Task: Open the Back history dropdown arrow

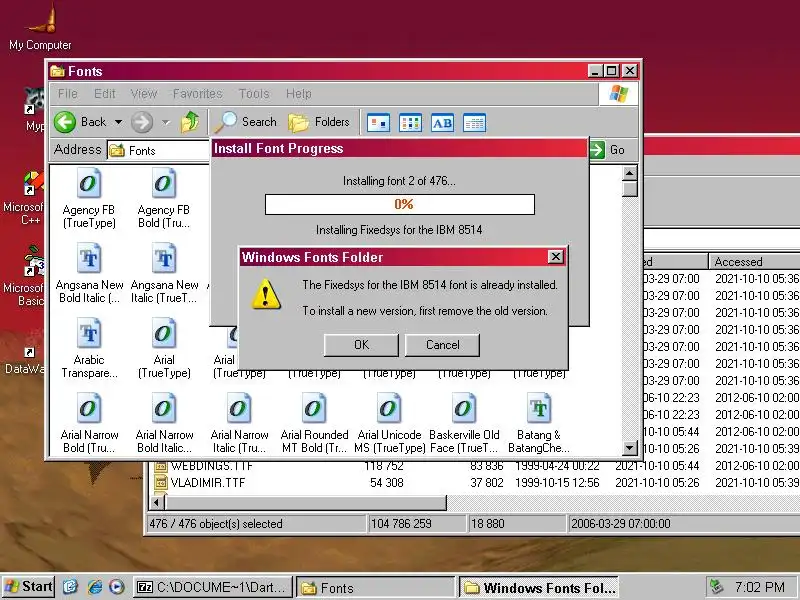Action: 118,122
